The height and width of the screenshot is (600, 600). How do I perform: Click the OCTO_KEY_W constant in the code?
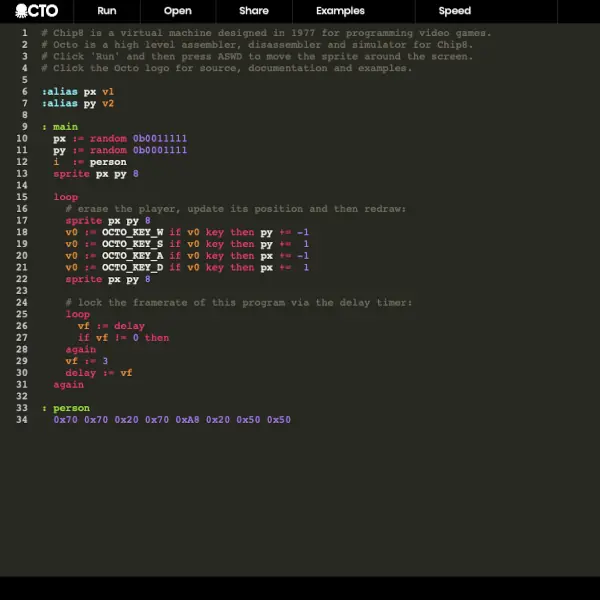tap(132, 232)
